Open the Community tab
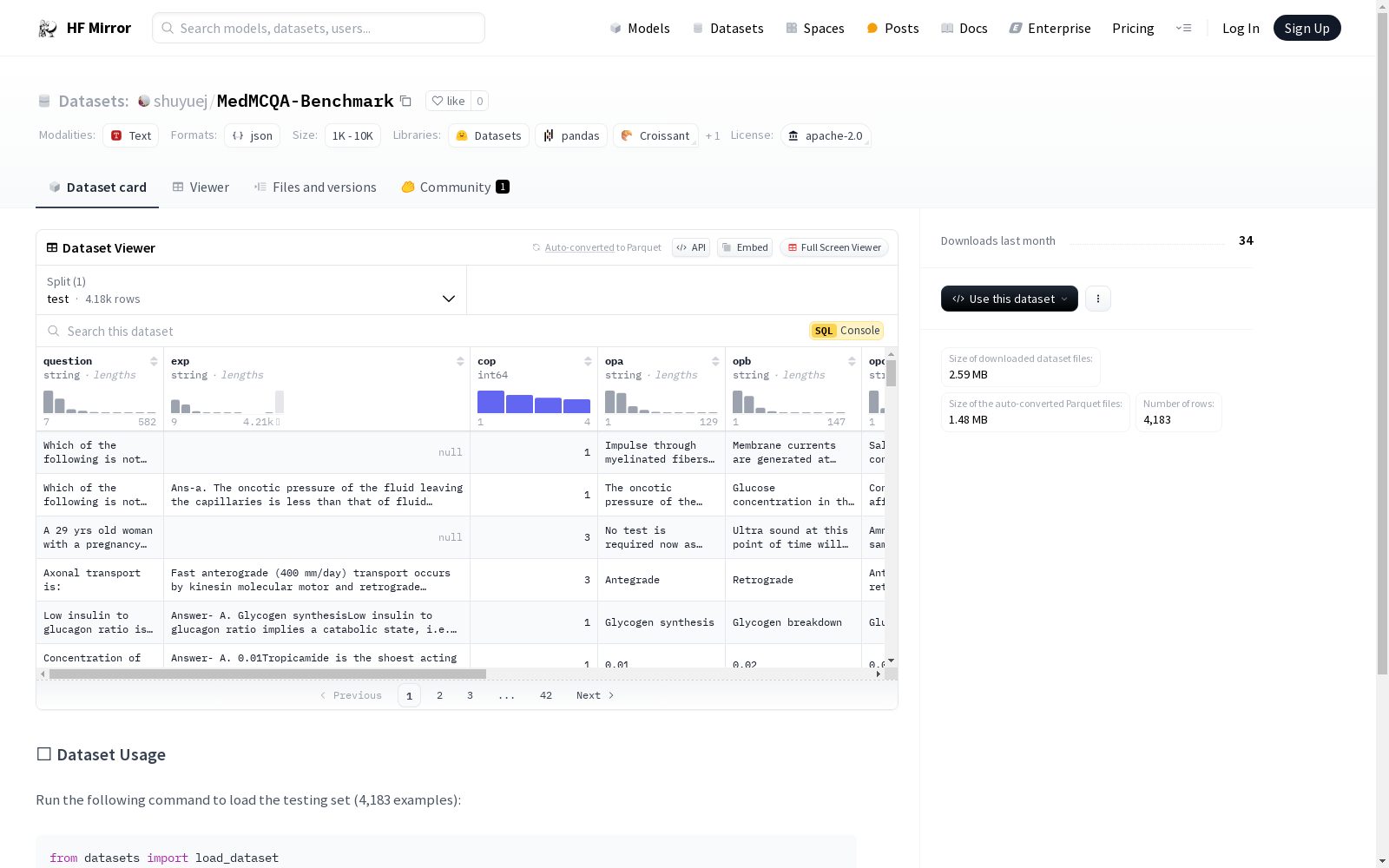Viewport: 1389px width, 868px height. [x=456, y=187]
